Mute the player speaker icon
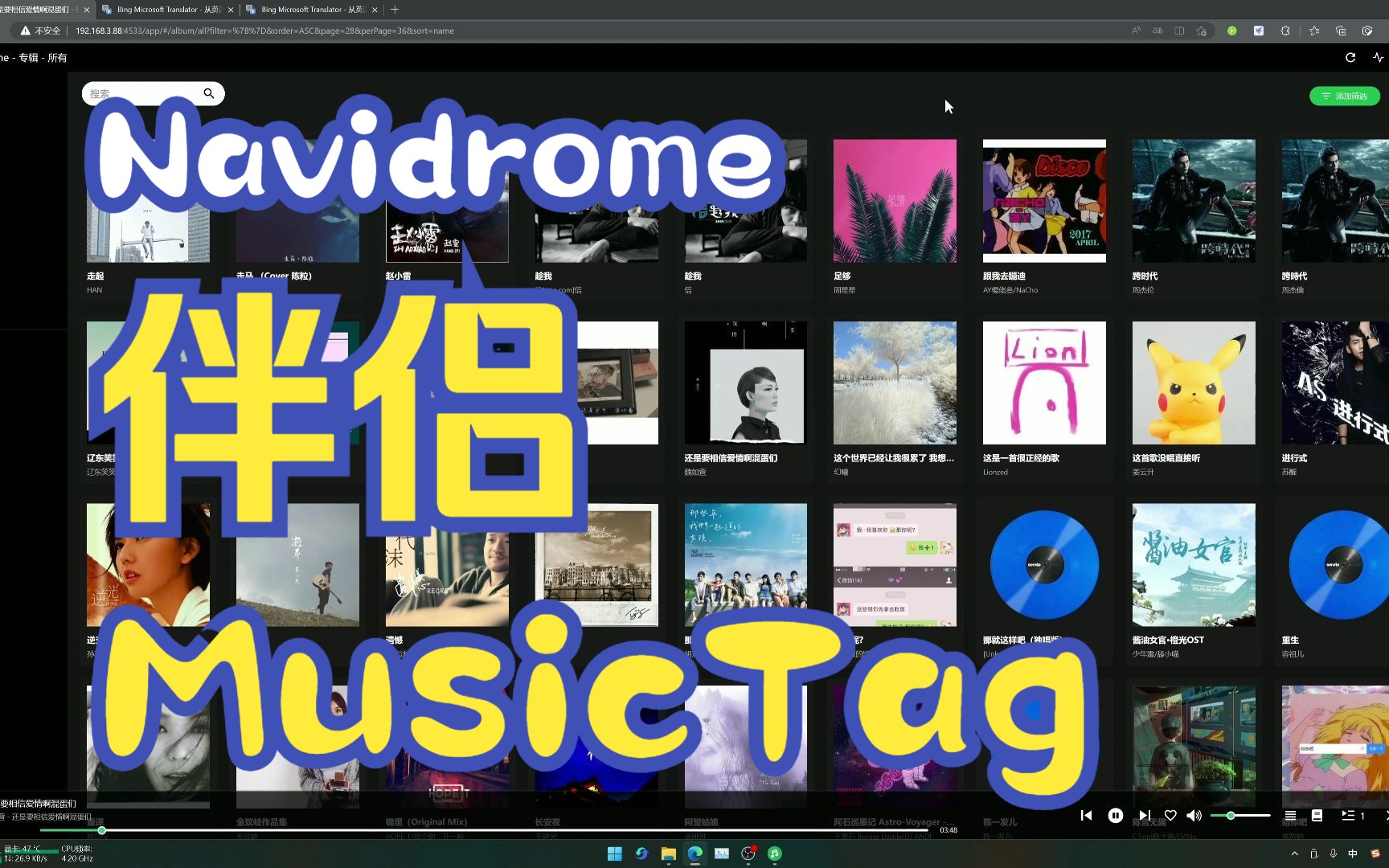 (x=1194, y=816)
